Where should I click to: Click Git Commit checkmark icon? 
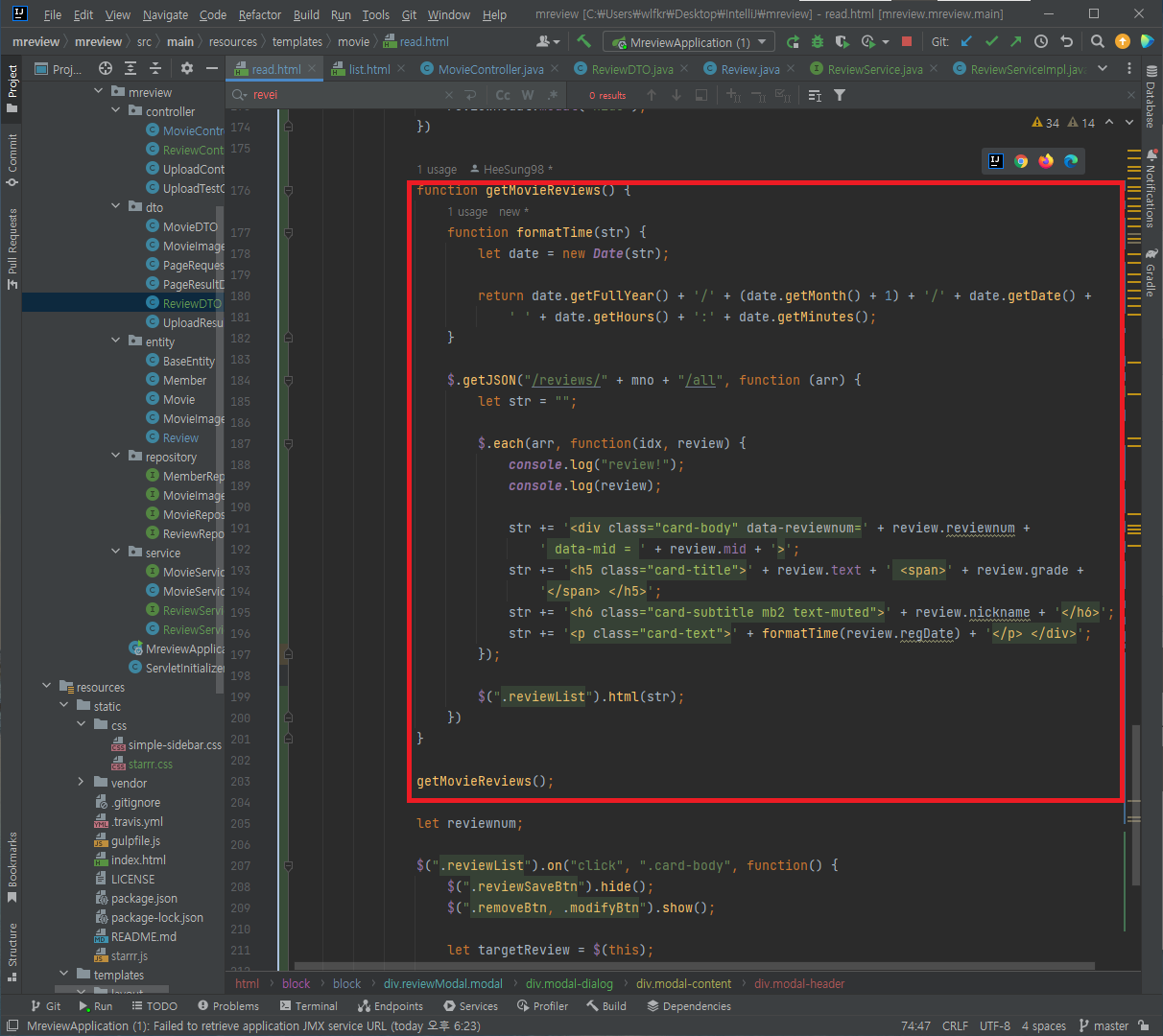coord(991,41)
